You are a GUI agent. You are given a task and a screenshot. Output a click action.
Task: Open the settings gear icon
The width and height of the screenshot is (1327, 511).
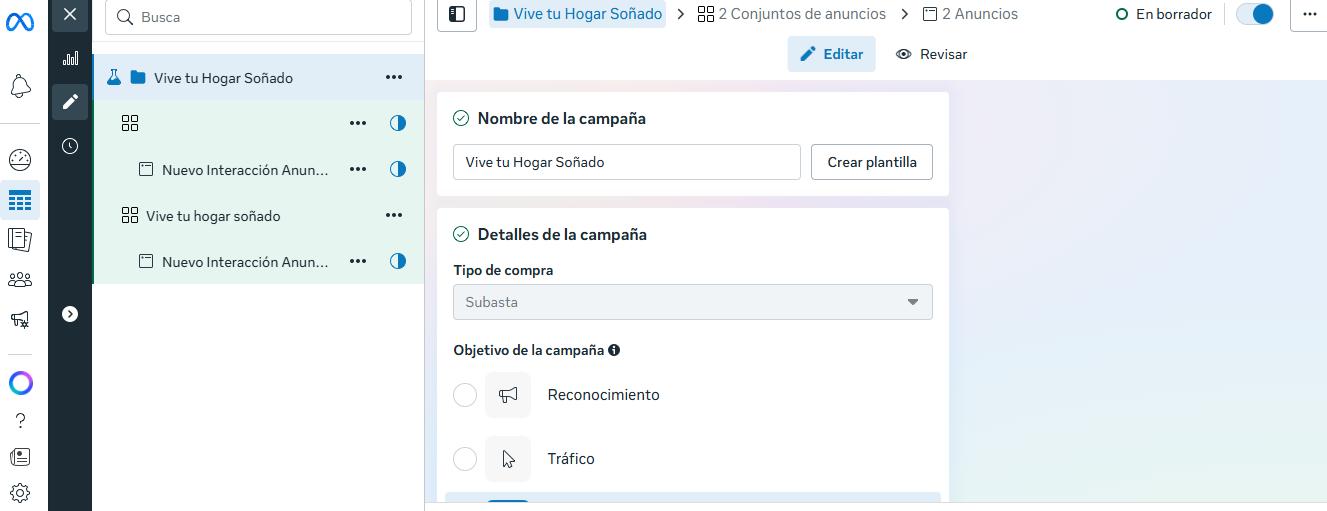pyautogui.click(x=20, y=493)
